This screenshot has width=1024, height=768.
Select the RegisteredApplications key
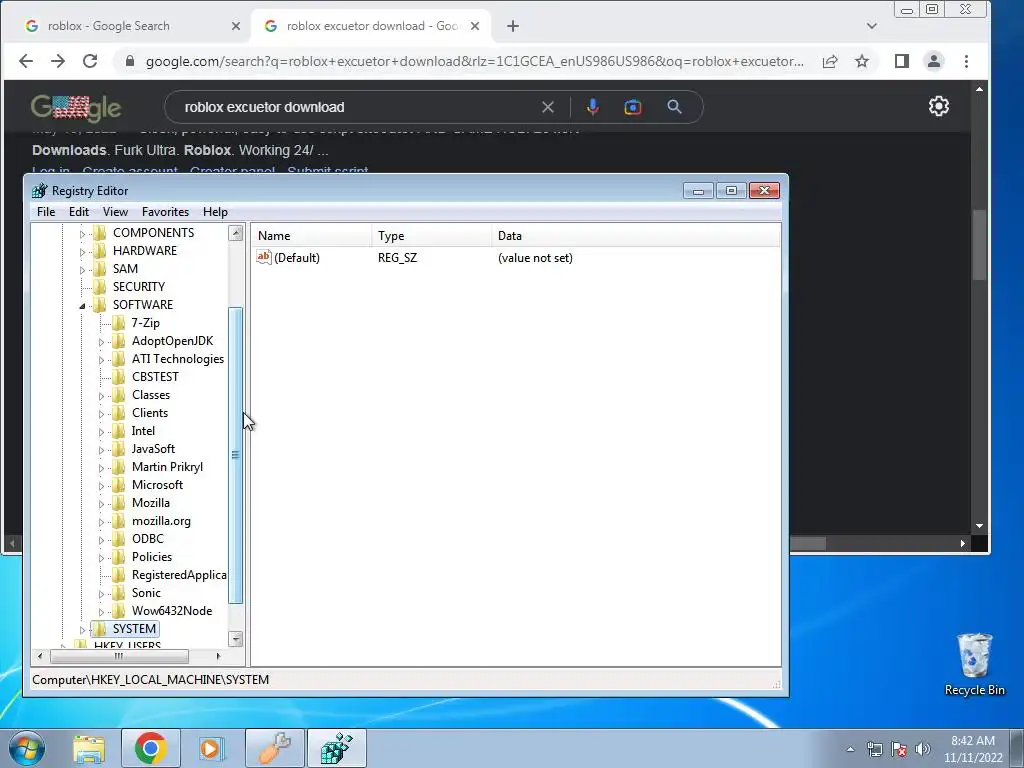(178, 575)
